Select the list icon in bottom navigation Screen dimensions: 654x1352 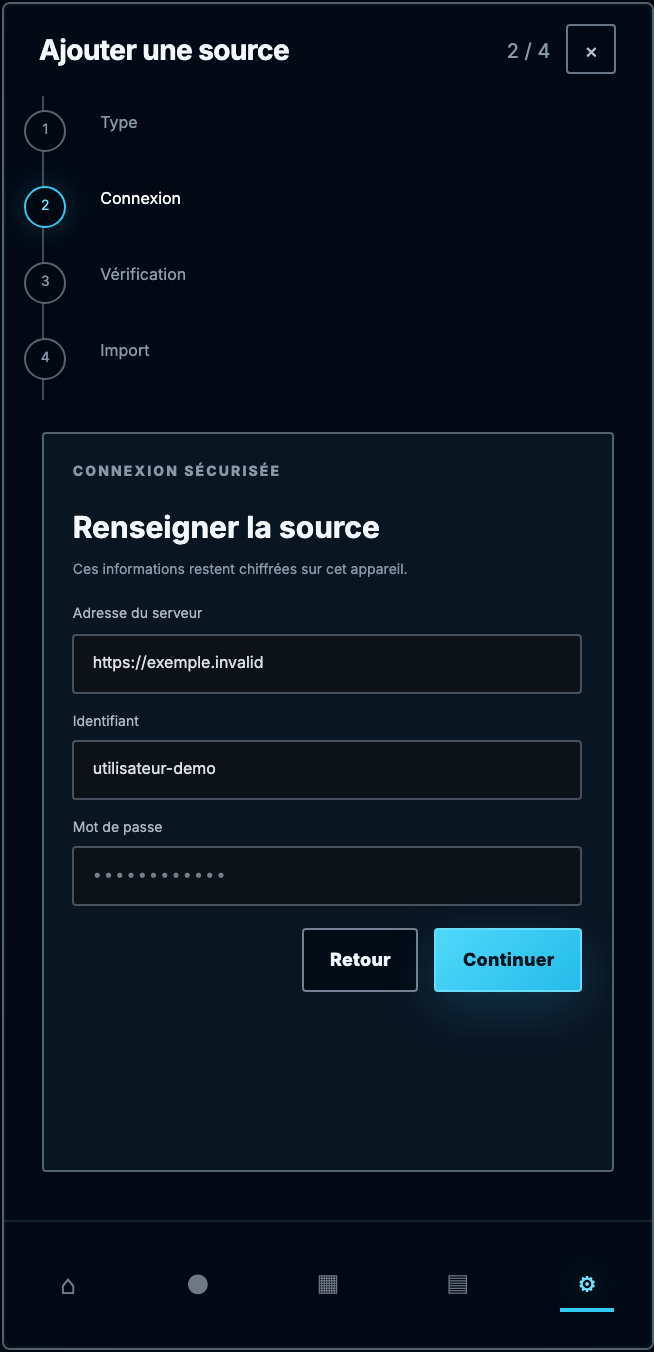coord(458,1285)
